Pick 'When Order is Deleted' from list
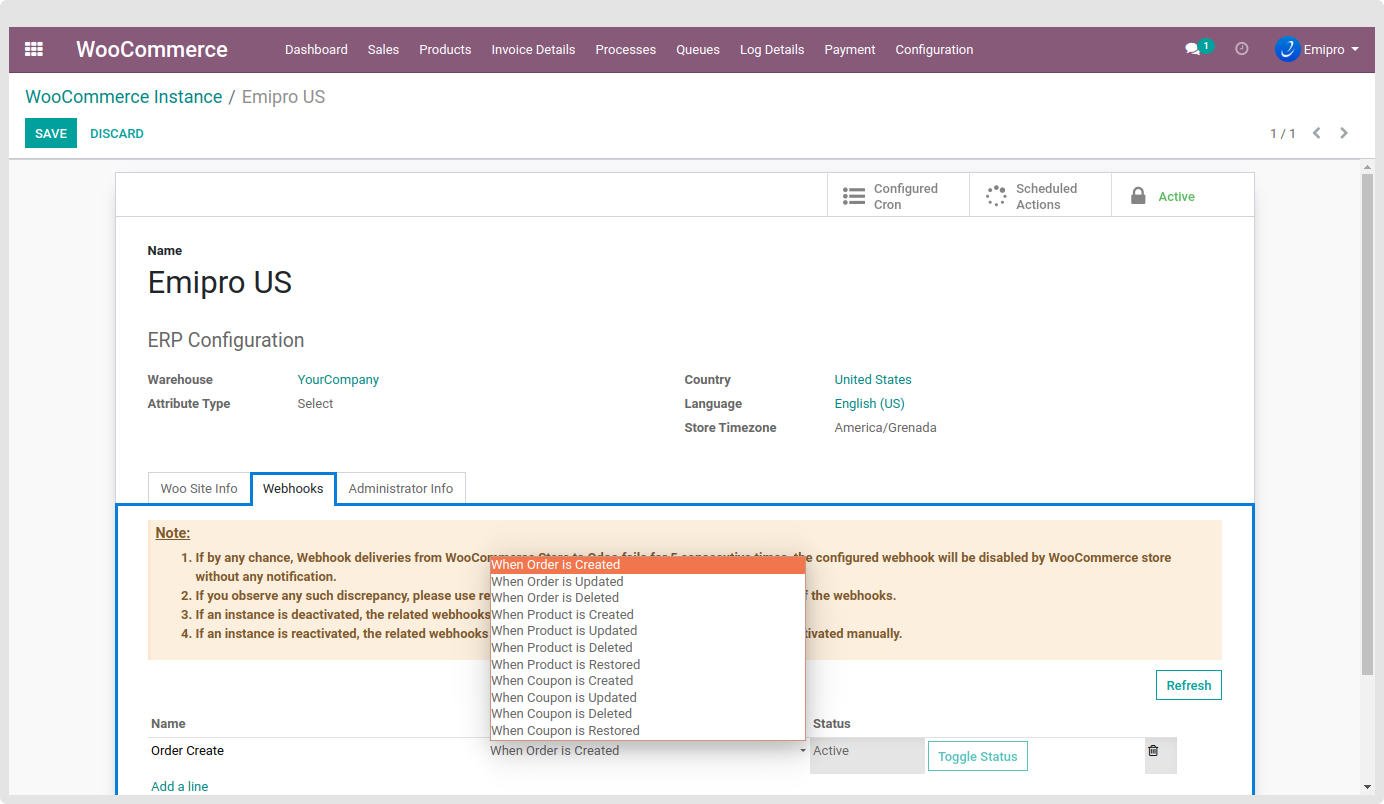Image resolution: width=1384 pixels, height=804 pixels. 555,598
